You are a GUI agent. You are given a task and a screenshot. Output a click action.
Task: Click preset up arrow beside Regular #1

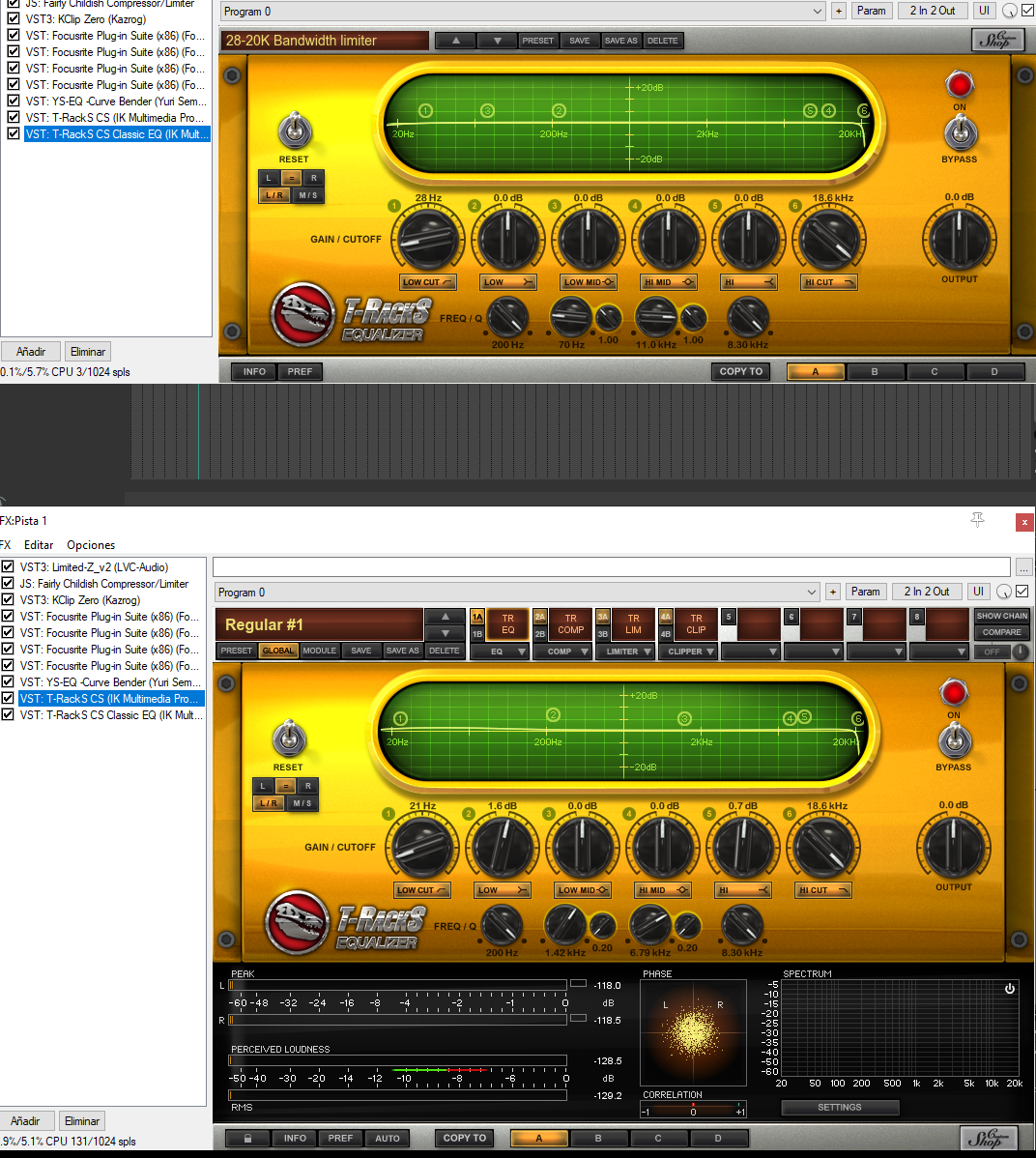tap(446, 617)
